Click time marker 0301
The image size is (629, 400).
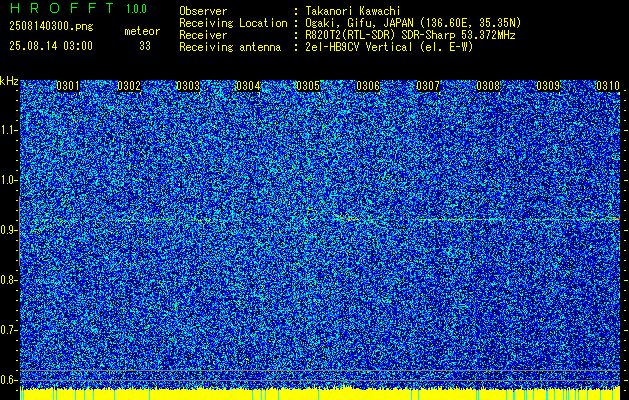pos(68,86)
